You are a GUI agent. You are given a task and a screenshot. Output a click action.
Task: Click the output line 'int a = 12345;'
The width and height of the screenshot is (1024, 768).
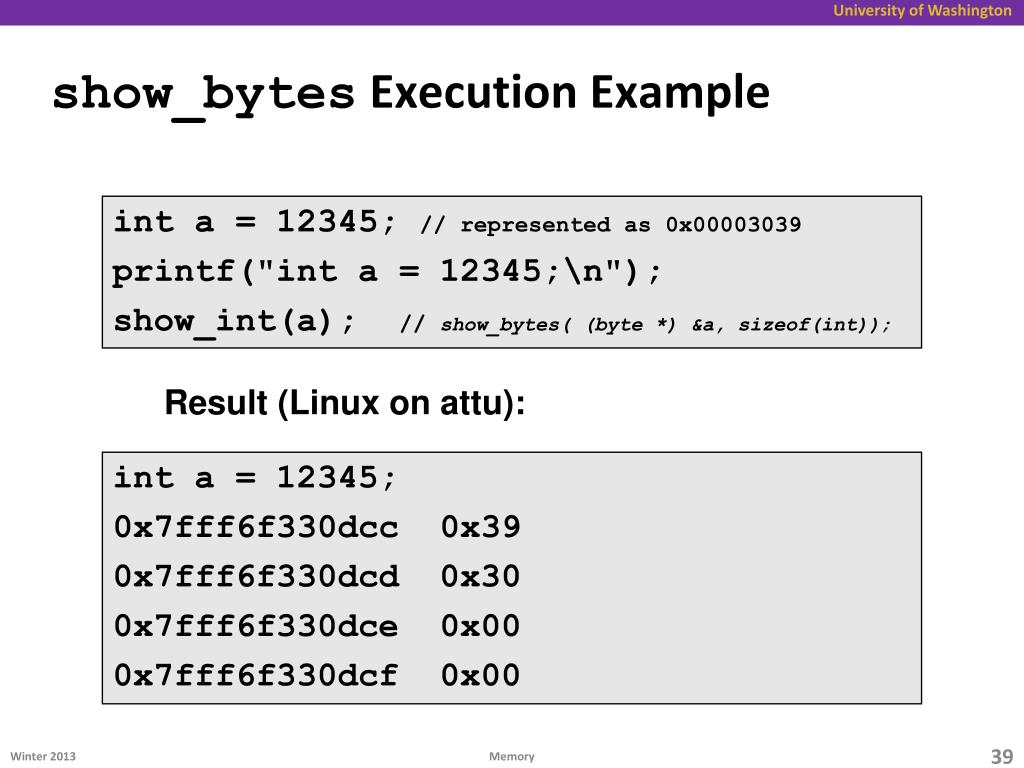point(255,477)
